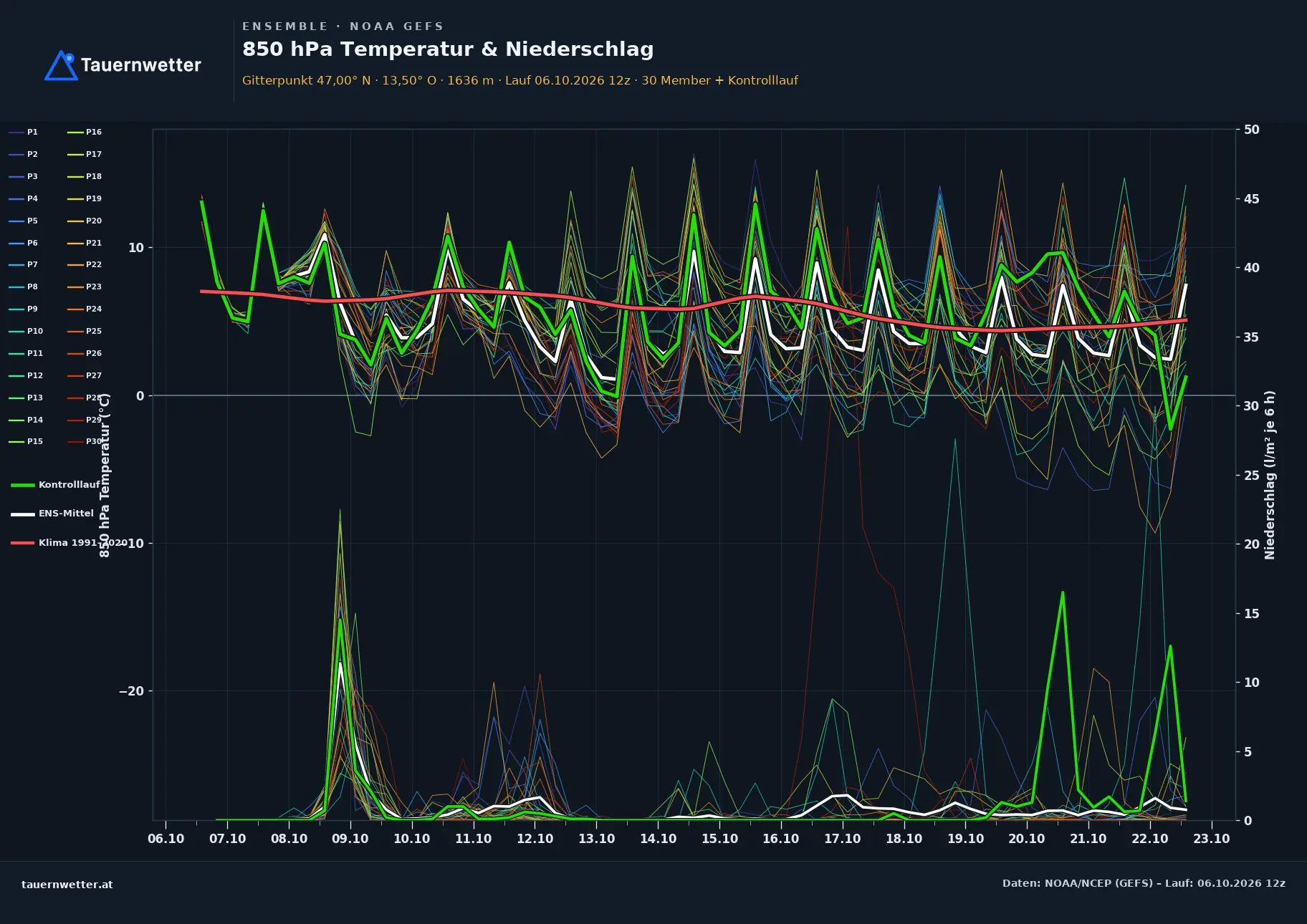
Task: Open the tauernwetter.at footer link
Action: tap(67, 884)
